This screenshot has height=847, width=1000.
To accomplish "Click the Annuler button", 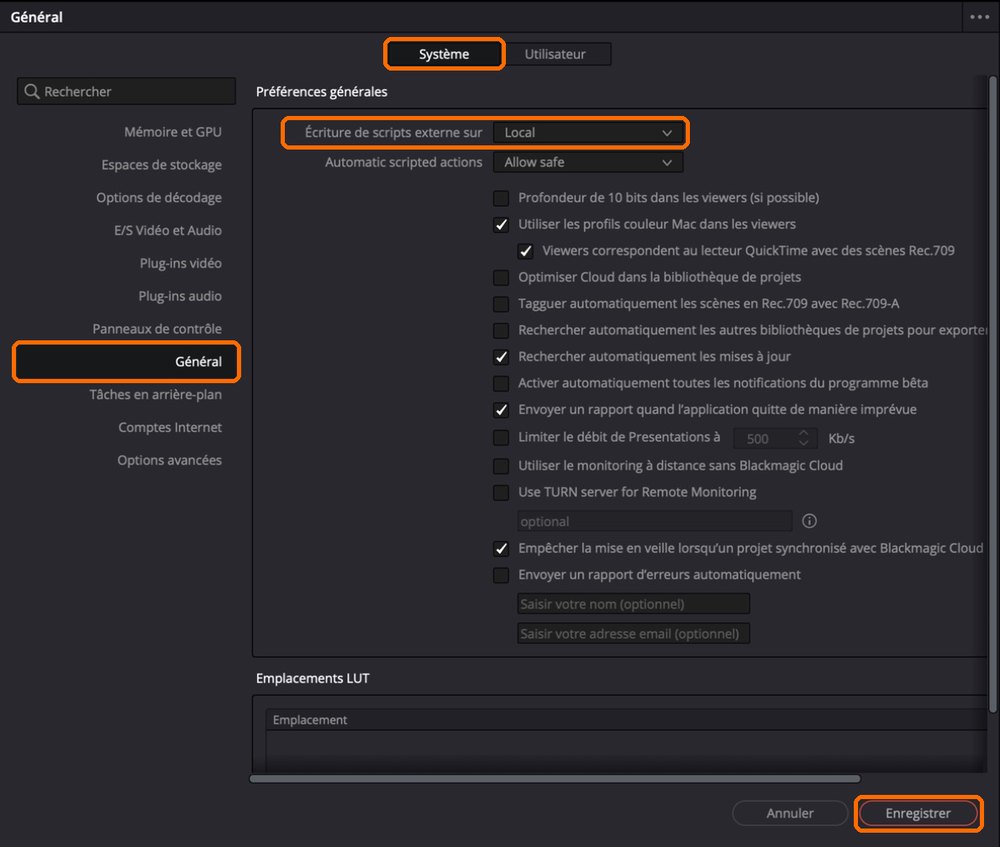I will (x=790, y=813).
